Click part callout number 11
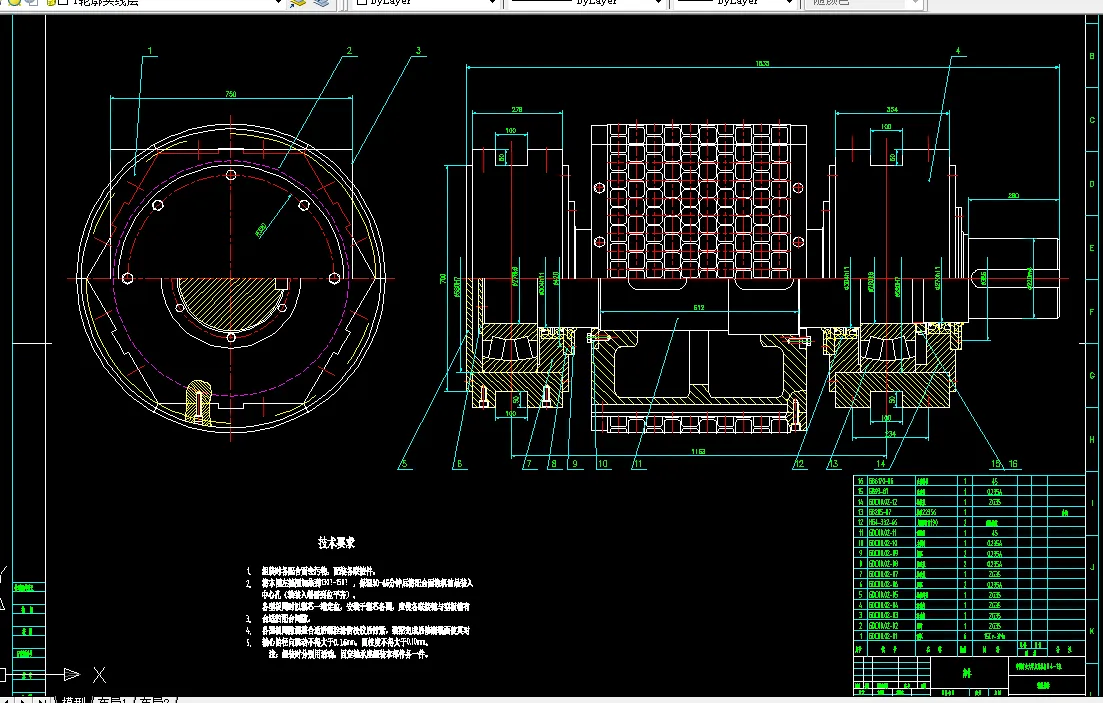The image size is (1103, 703). (x=637, y=464)
